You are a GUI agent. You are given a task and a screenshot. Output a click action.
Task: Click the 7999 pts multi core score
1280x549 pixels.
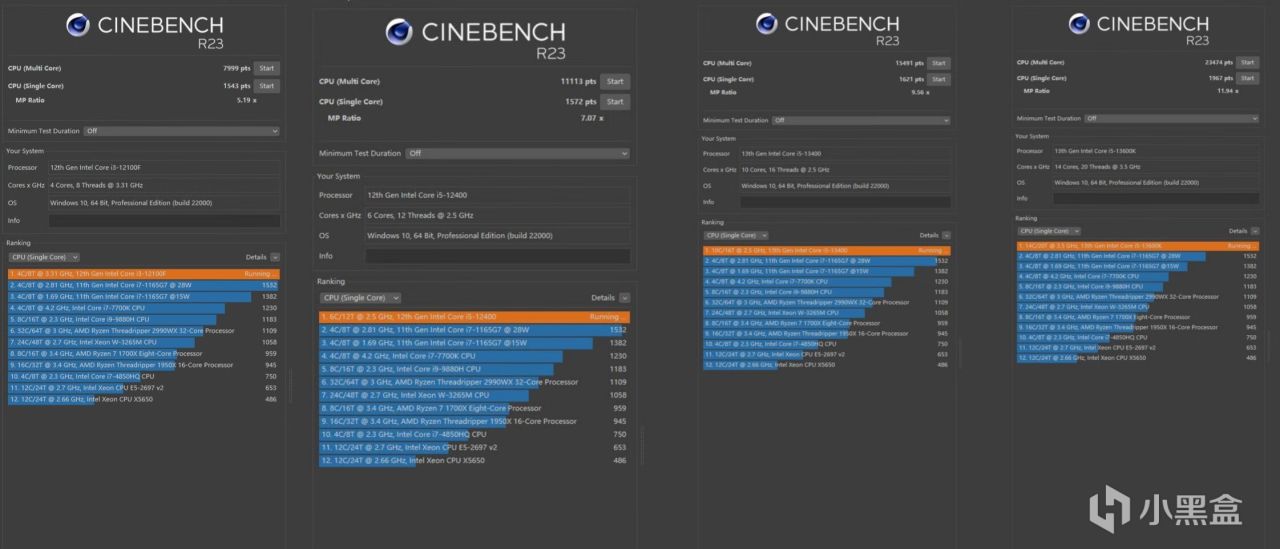point(236,68)
